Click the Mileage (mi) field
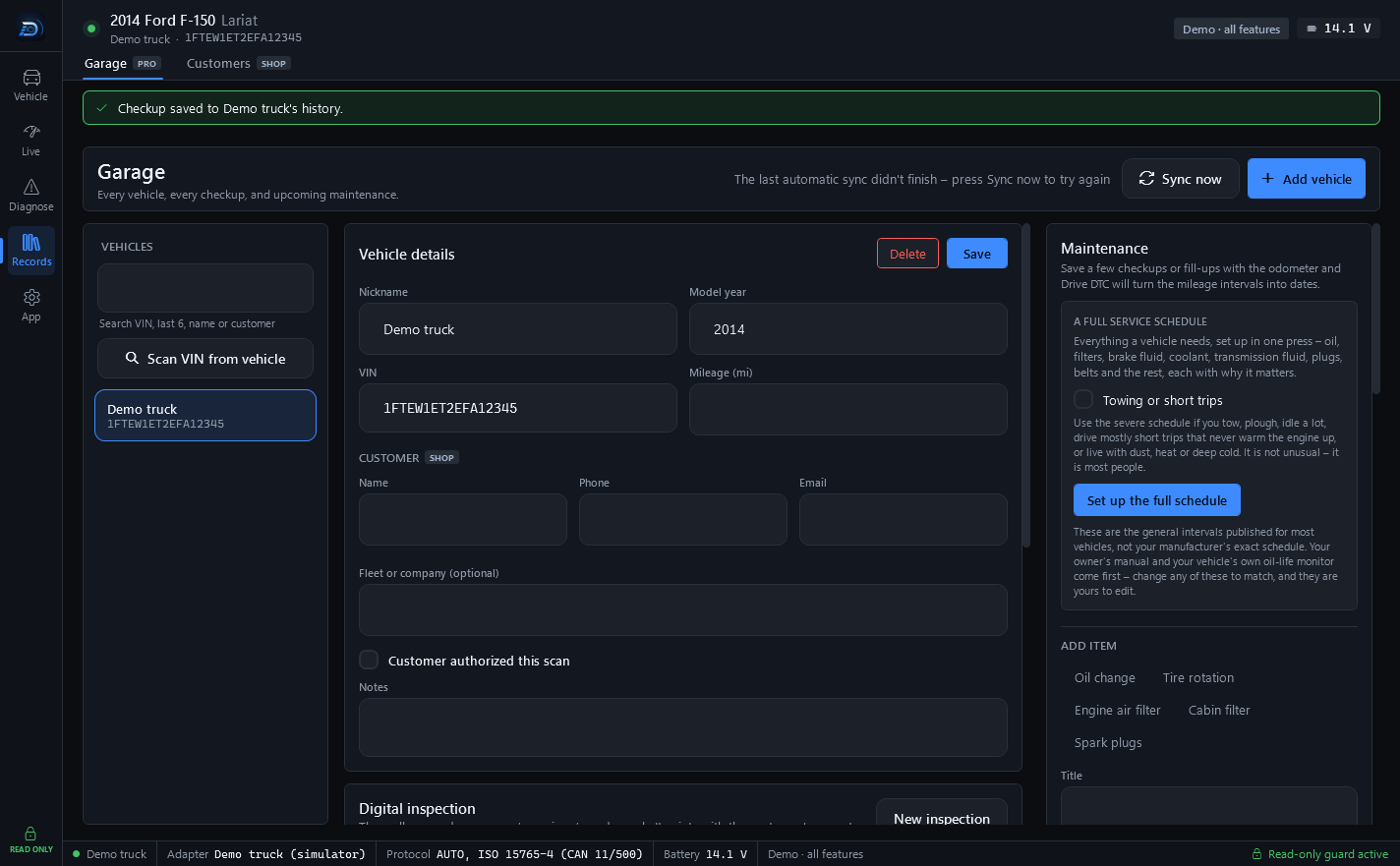 [x=848, y=409]
